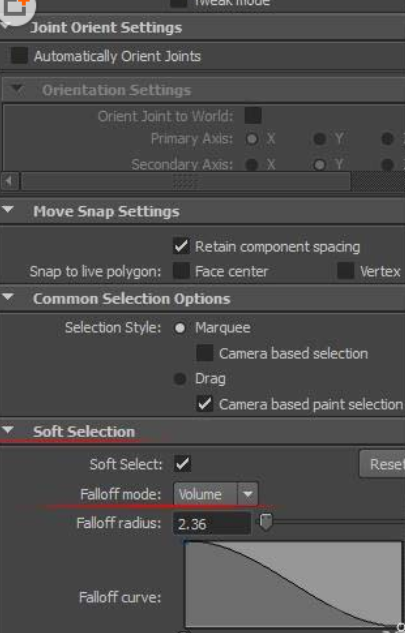Enable Face center snap checkbox

181,271
